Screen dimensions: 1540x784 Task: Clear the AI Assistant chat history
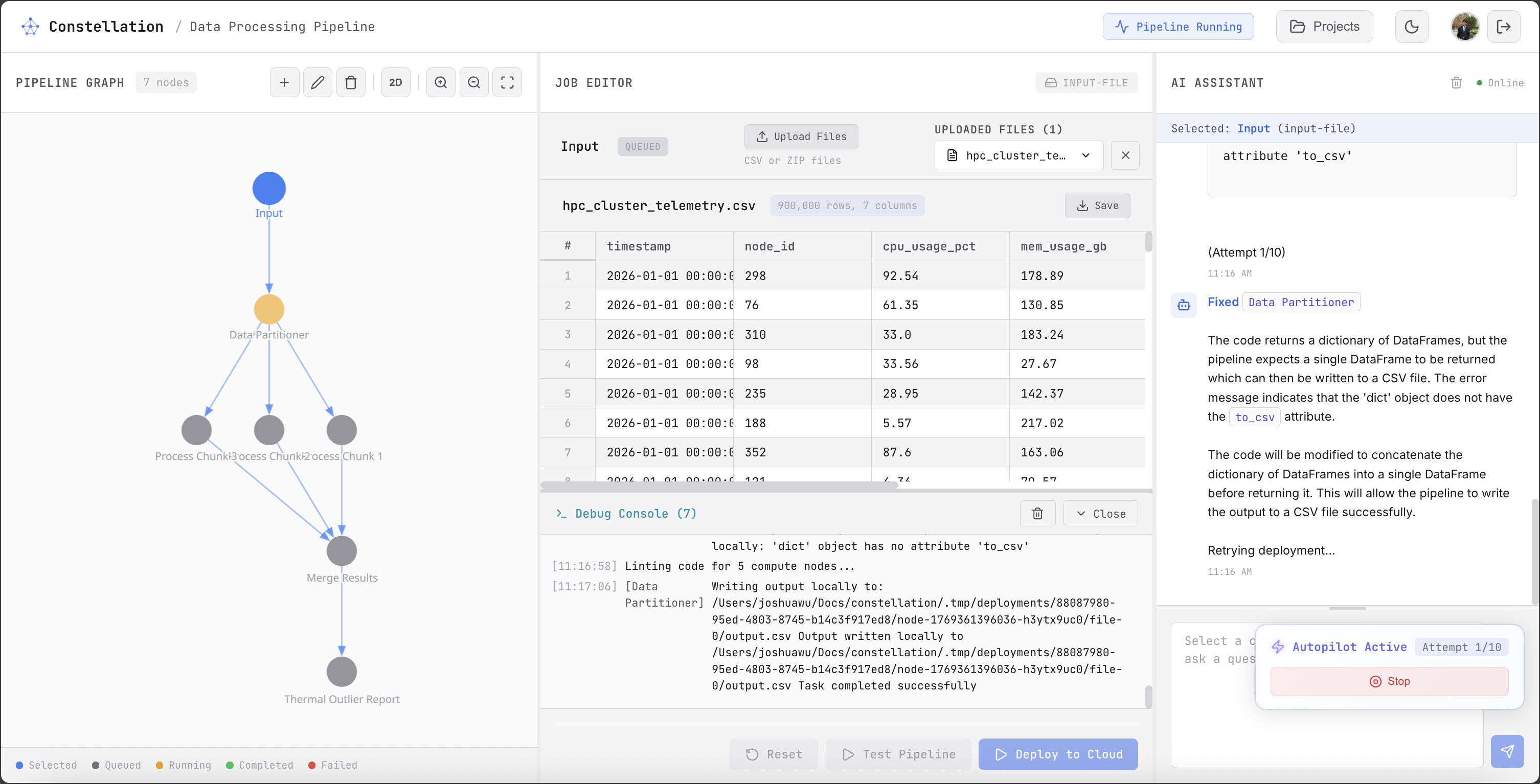(x=1456, y=82)
